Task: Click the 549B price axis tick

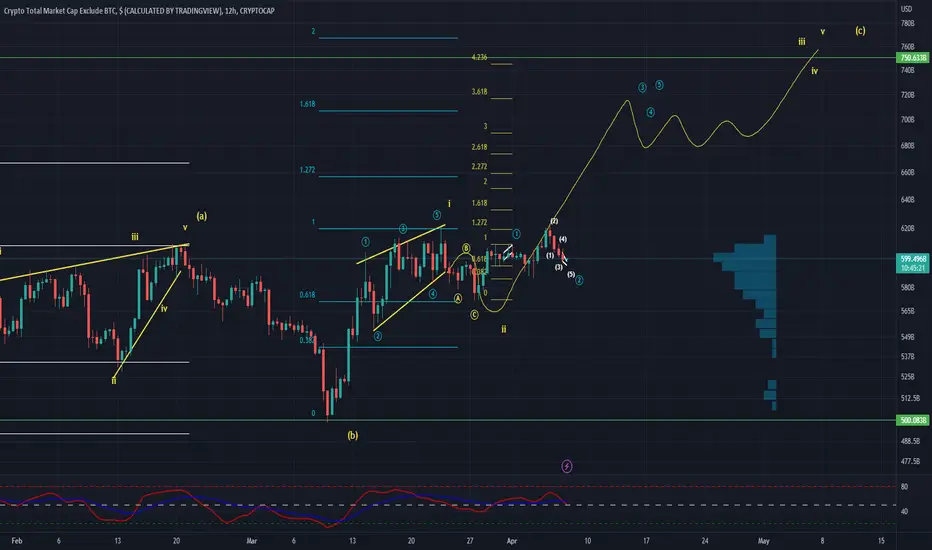Action: click(x=907, y=337)
